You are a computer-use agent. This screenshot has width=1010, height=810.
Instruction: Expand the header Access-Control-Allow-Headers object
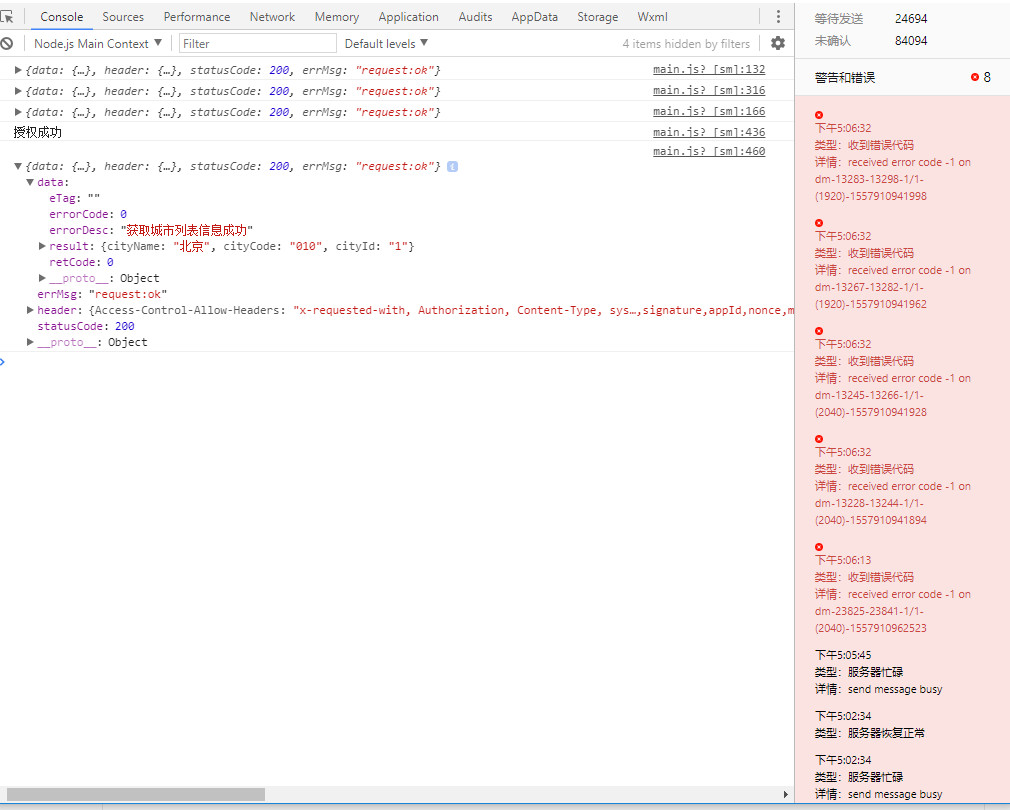(x=30, y=310)
